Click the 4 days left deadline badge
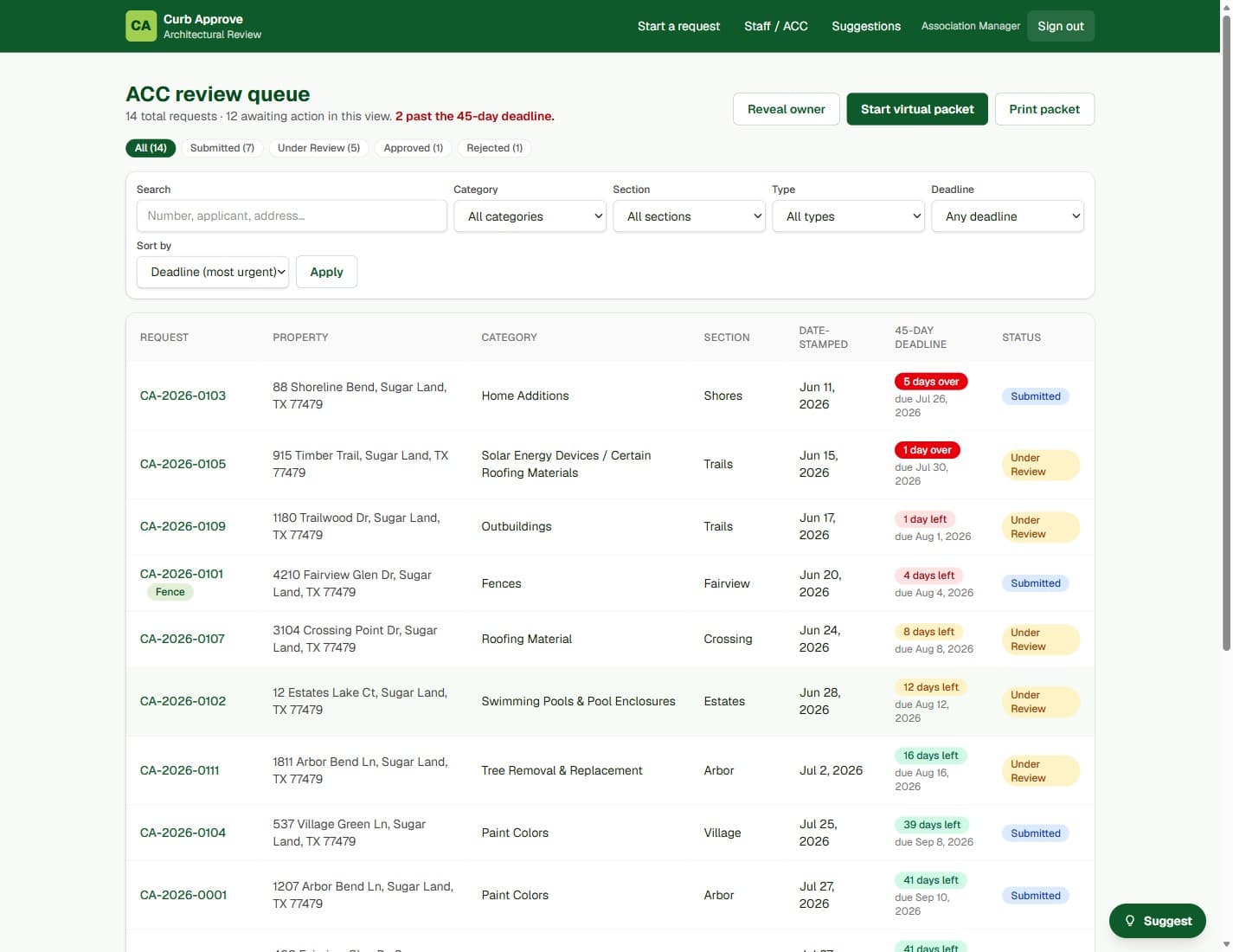This screenshot has width=1233, height=952. 928,576
